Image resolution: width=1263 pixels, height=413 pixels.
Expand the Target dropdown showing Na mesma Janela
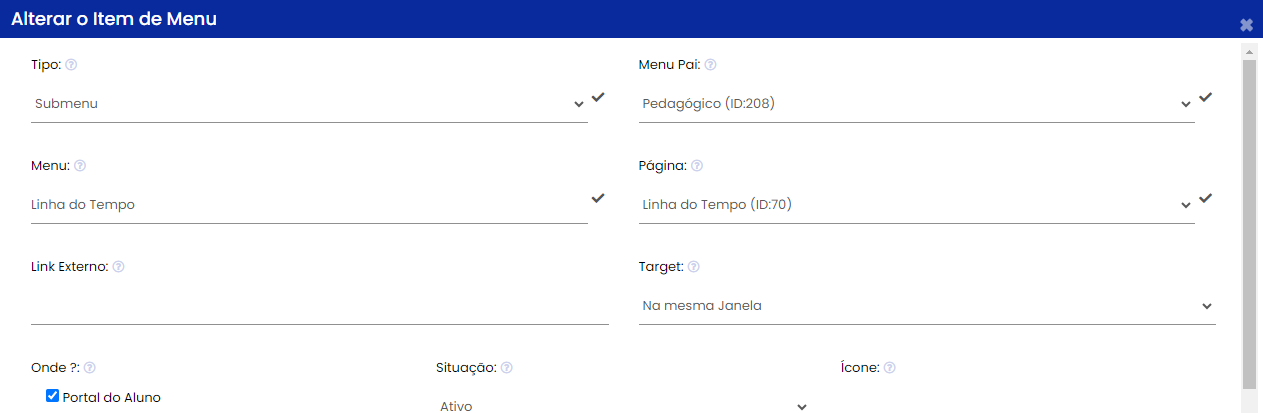click(x=927, y=306)
